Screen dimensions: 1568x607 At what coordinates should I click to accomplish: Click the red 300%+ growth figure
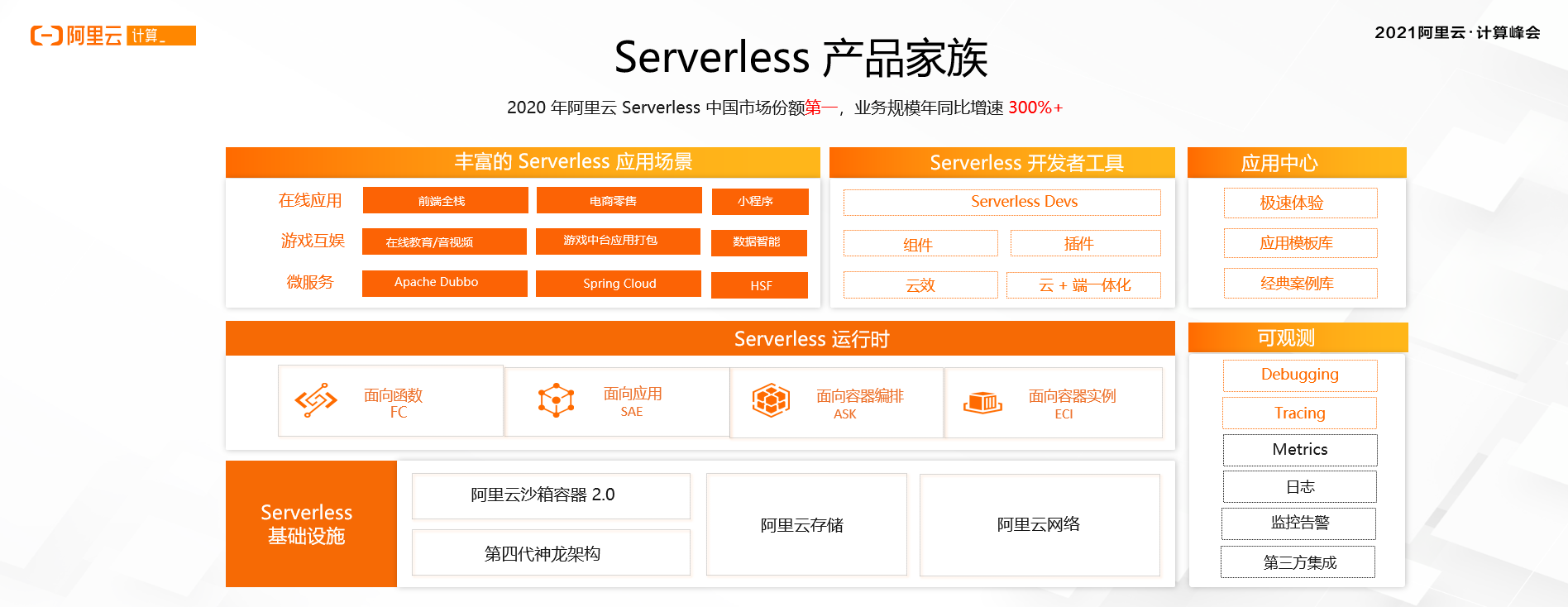click(x=1035, y=108)
